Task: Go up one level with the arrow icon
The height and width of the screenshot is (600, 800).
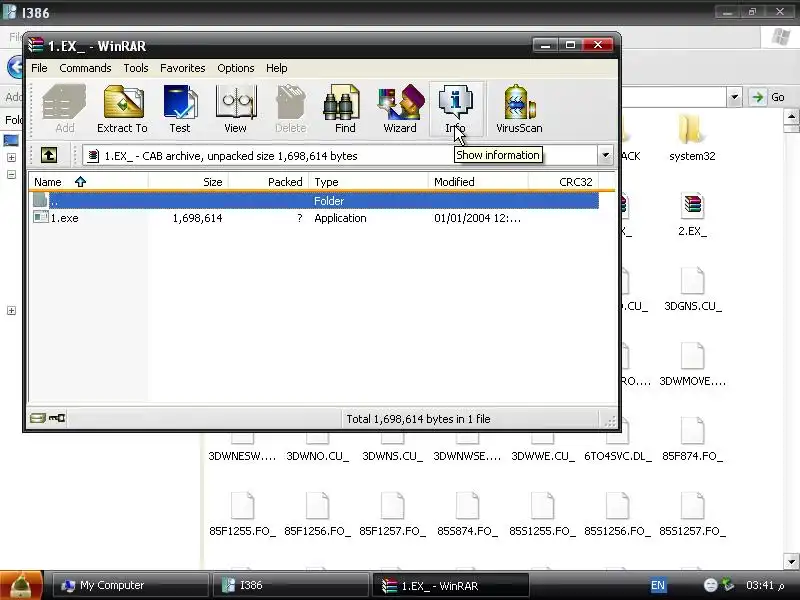Action: tap(49, 155)
